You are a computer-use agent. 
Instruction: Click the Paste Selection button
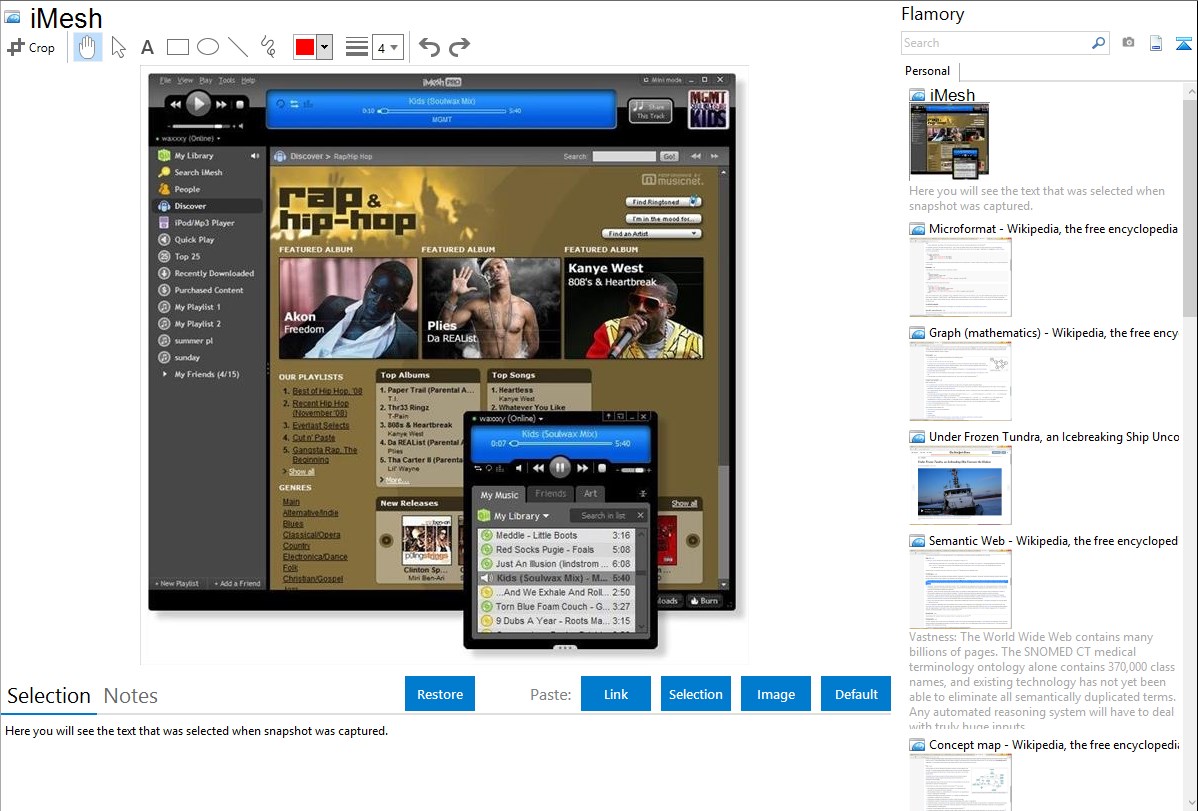click(x=695, y=694)
